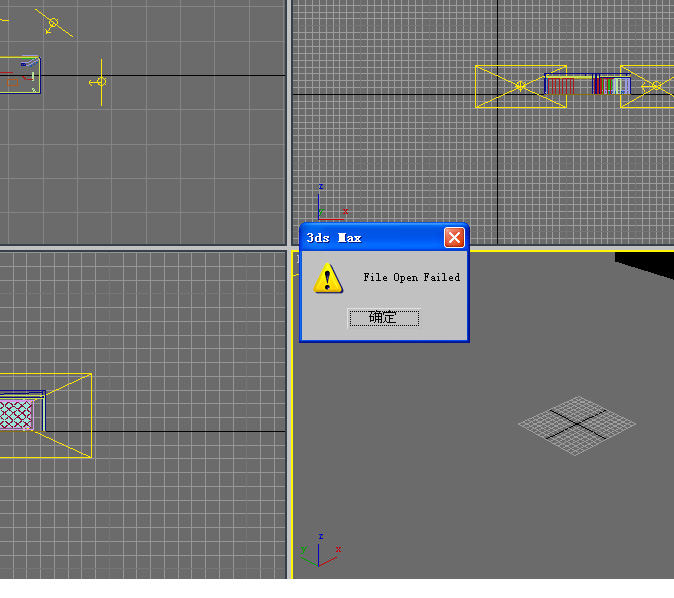Image resolution: width=674 pixels, height=598 pixels.
Task: Click the yellow warning icon in dialog
Action: click(x=328, y=278)
